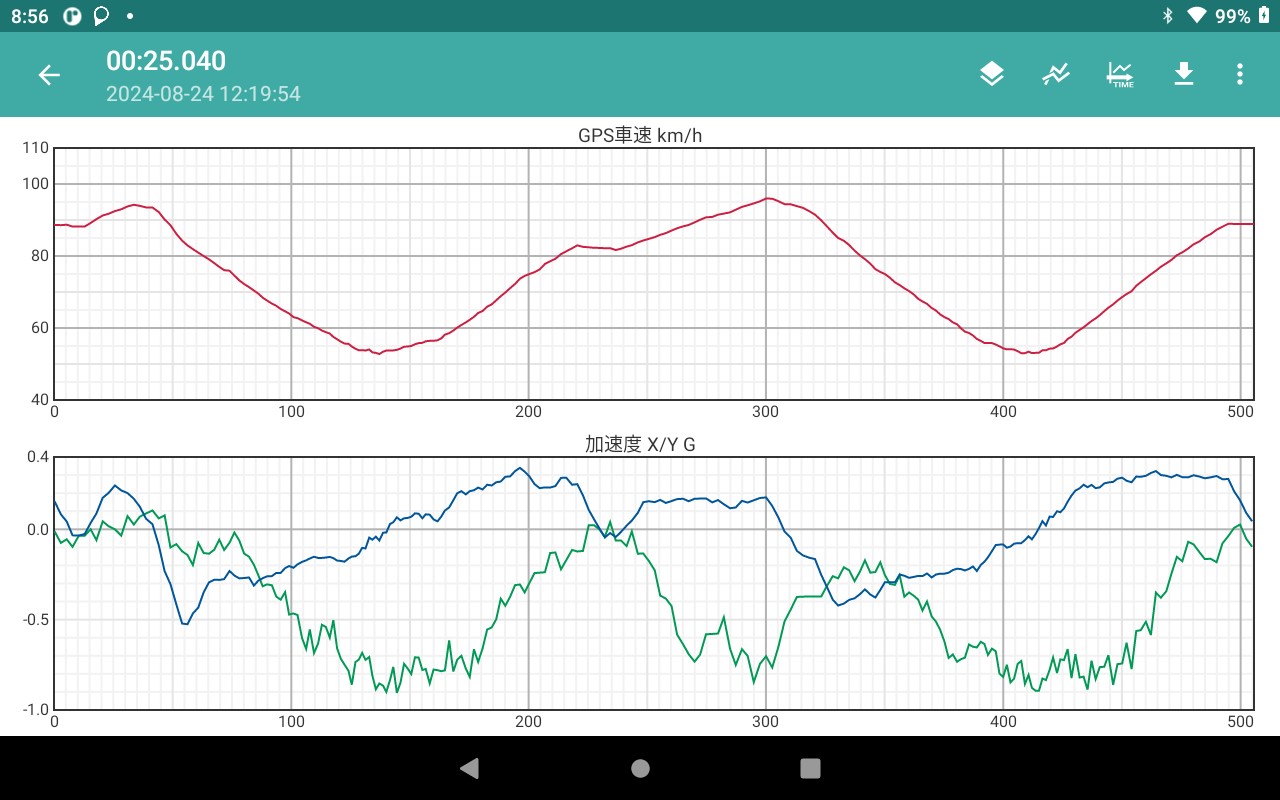Tap the lap time 00:25.040 title
The image size is (1280, 800).
tap(166, 61)
